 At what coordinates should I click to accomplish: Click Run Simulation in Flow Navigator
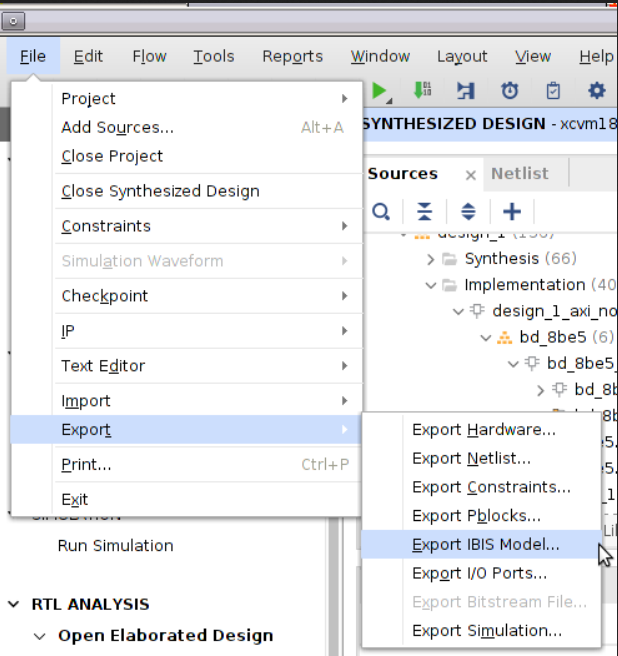[115, 546]
